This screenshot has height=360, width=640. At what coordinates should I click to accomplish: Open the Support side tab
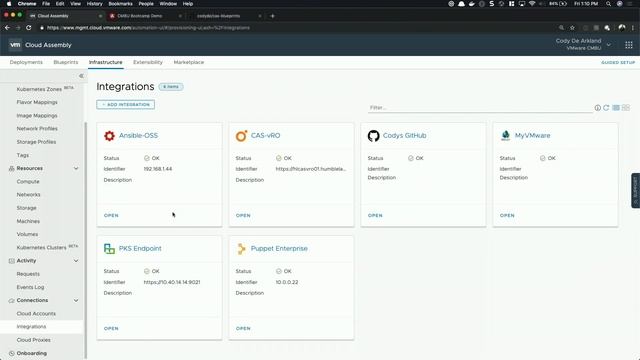click(635, 191)
